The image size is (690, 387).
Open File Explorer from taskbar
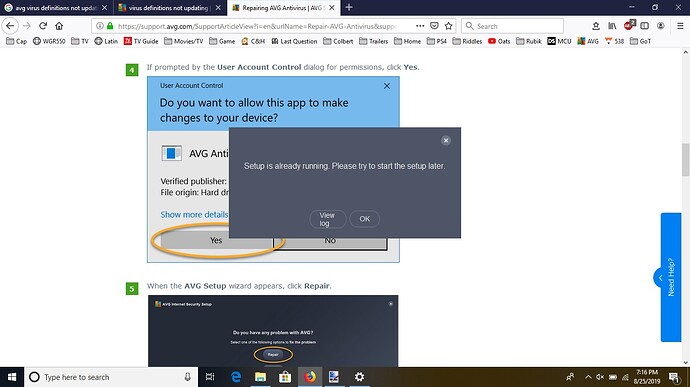click(261, 377)
